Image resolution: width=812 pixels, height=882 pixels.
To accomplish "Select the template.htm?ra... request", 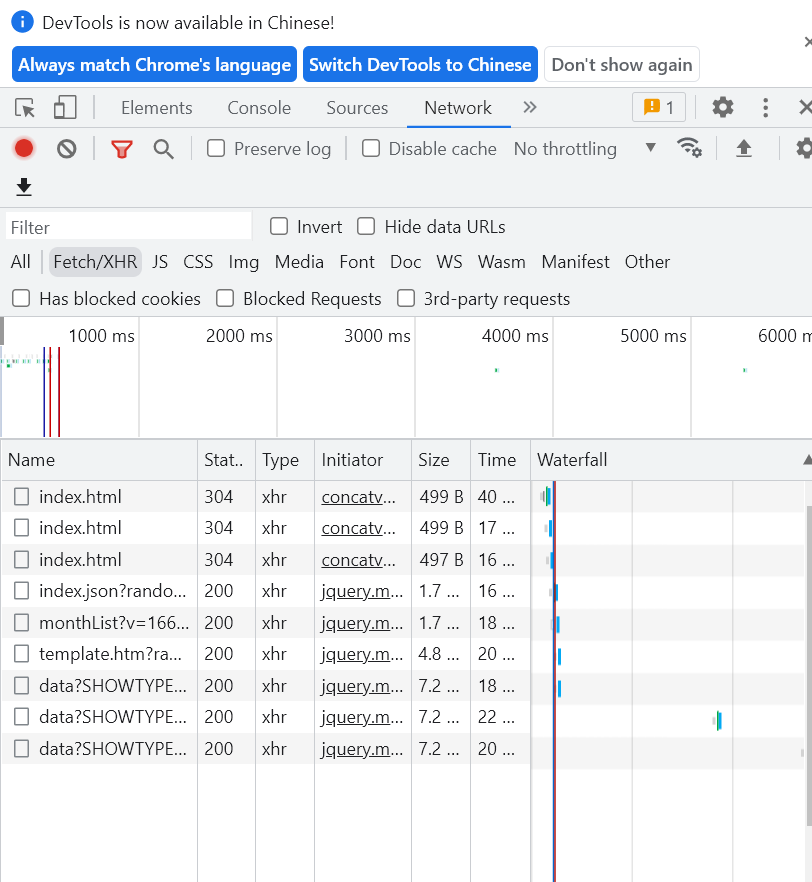I will [110, 654].
